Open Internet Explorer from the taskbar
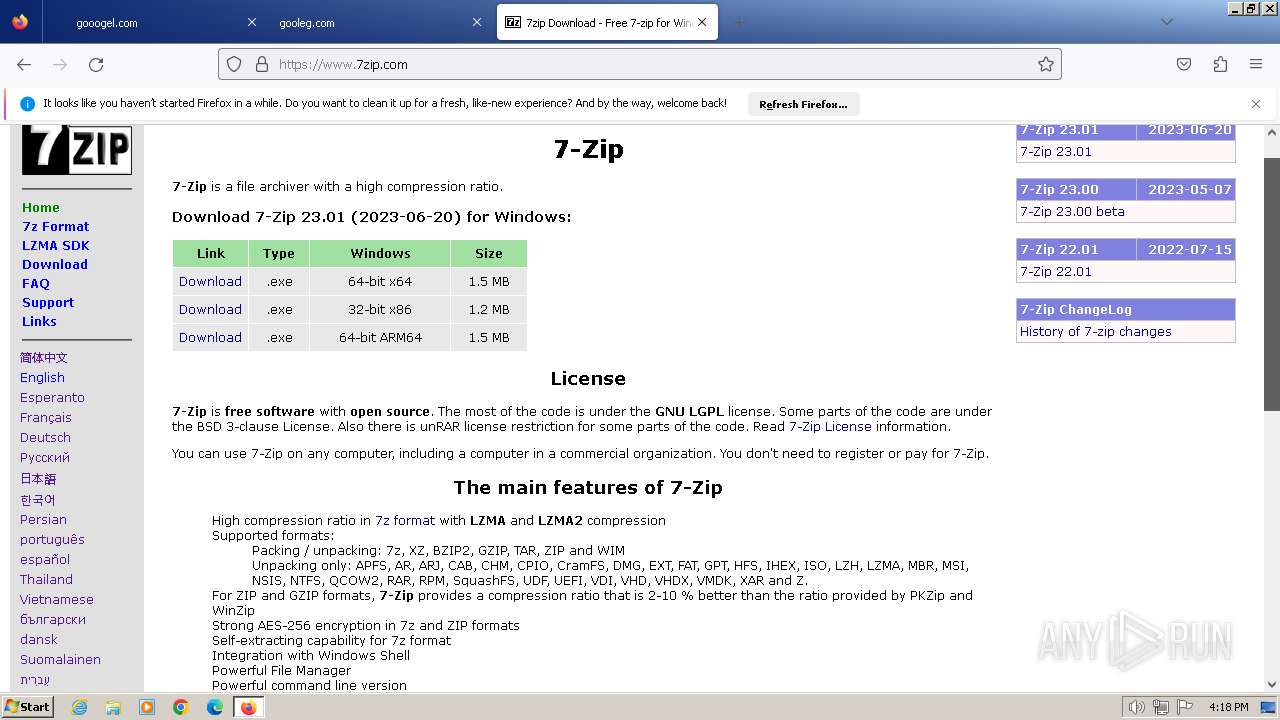 (x=79, y=707)
